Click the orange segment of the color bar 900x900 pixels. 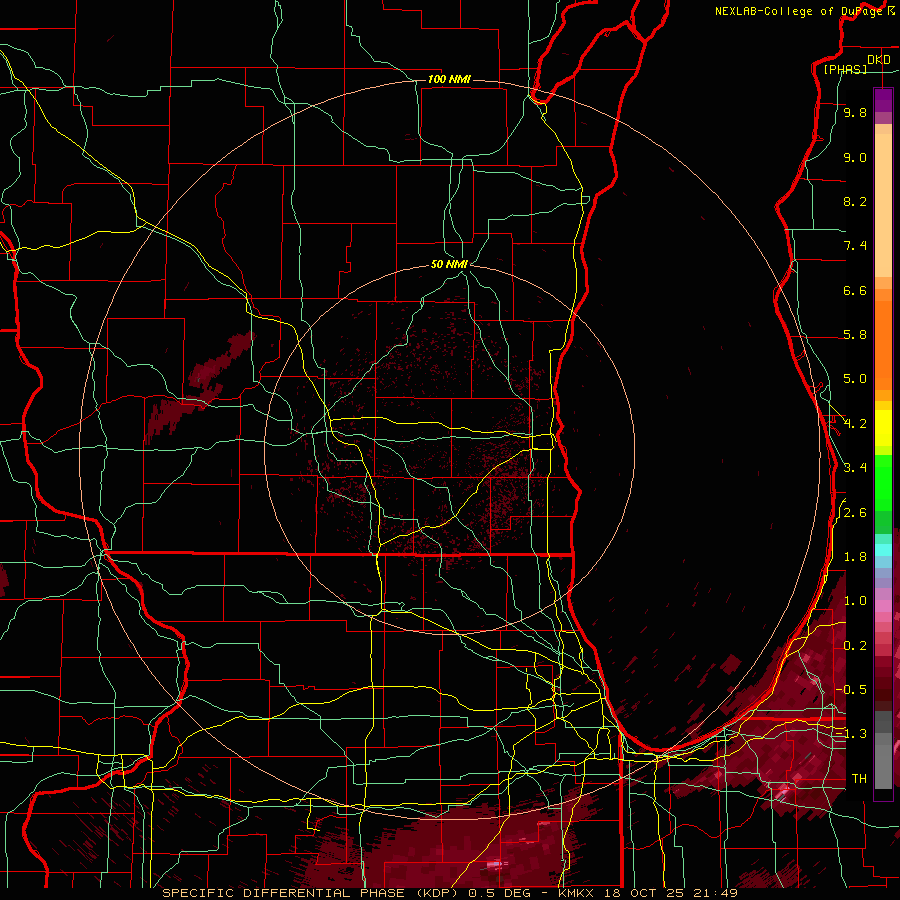883,346
